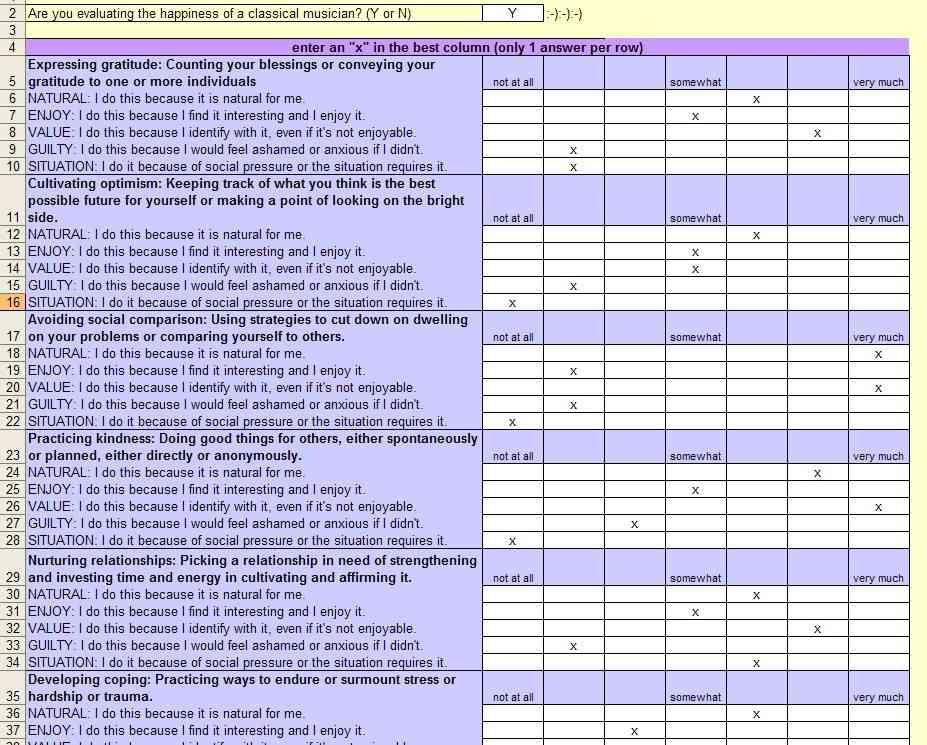Image resolution: width=927 pixels, height=745 pixels.
Task: Mark 'somewhat' for gratitude GUILTY row 9
Action: click(695, 150)
